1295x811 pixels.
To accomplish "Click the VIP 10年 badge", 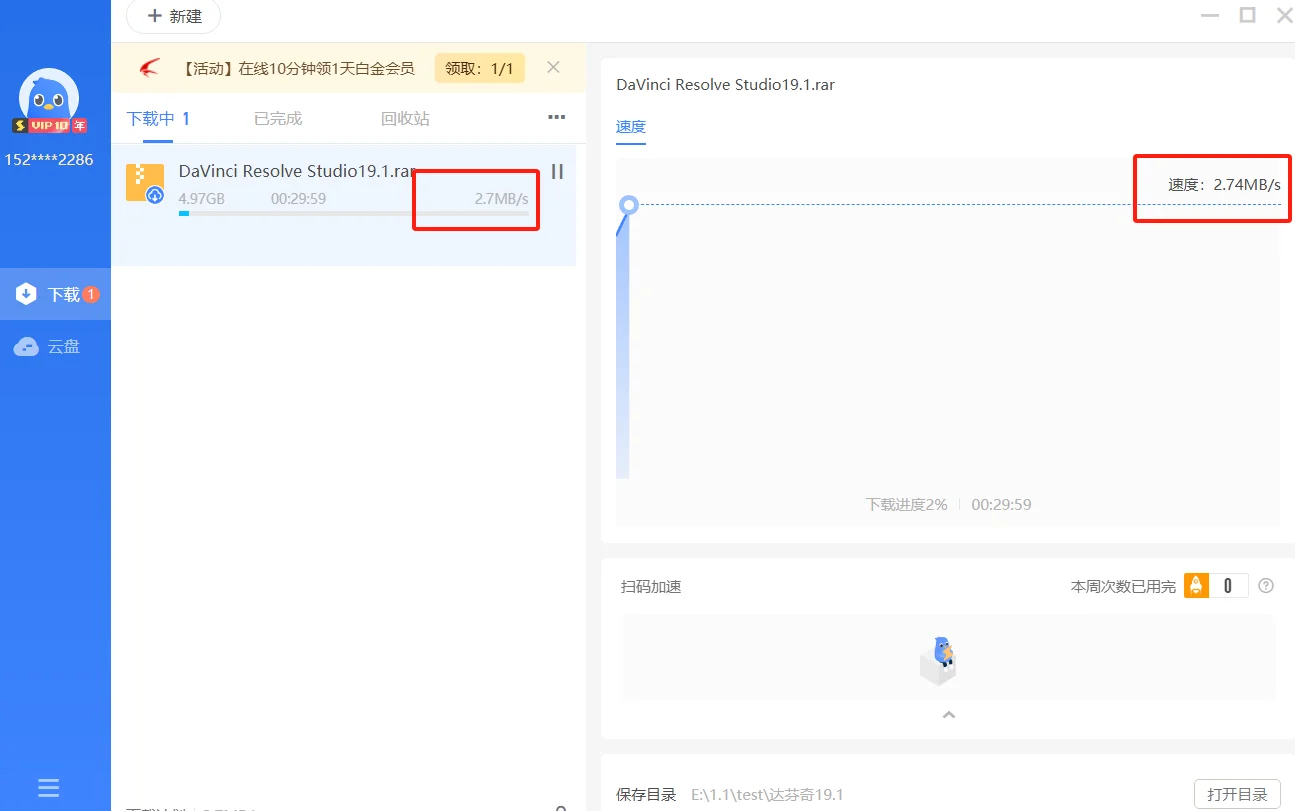I will (x=47, y=124).
